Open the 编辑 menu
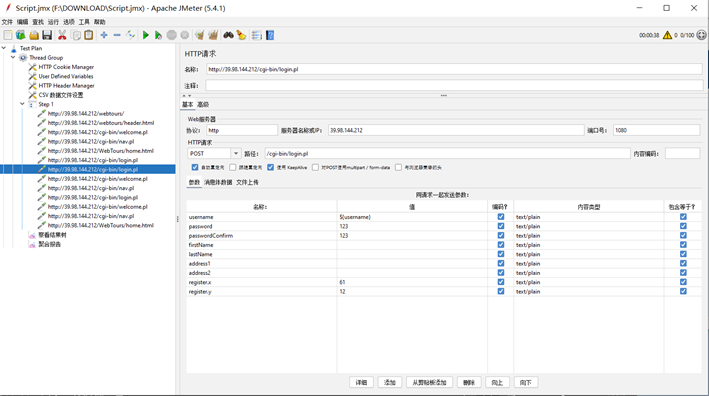The image size is (709, 396). coord(23,22)
